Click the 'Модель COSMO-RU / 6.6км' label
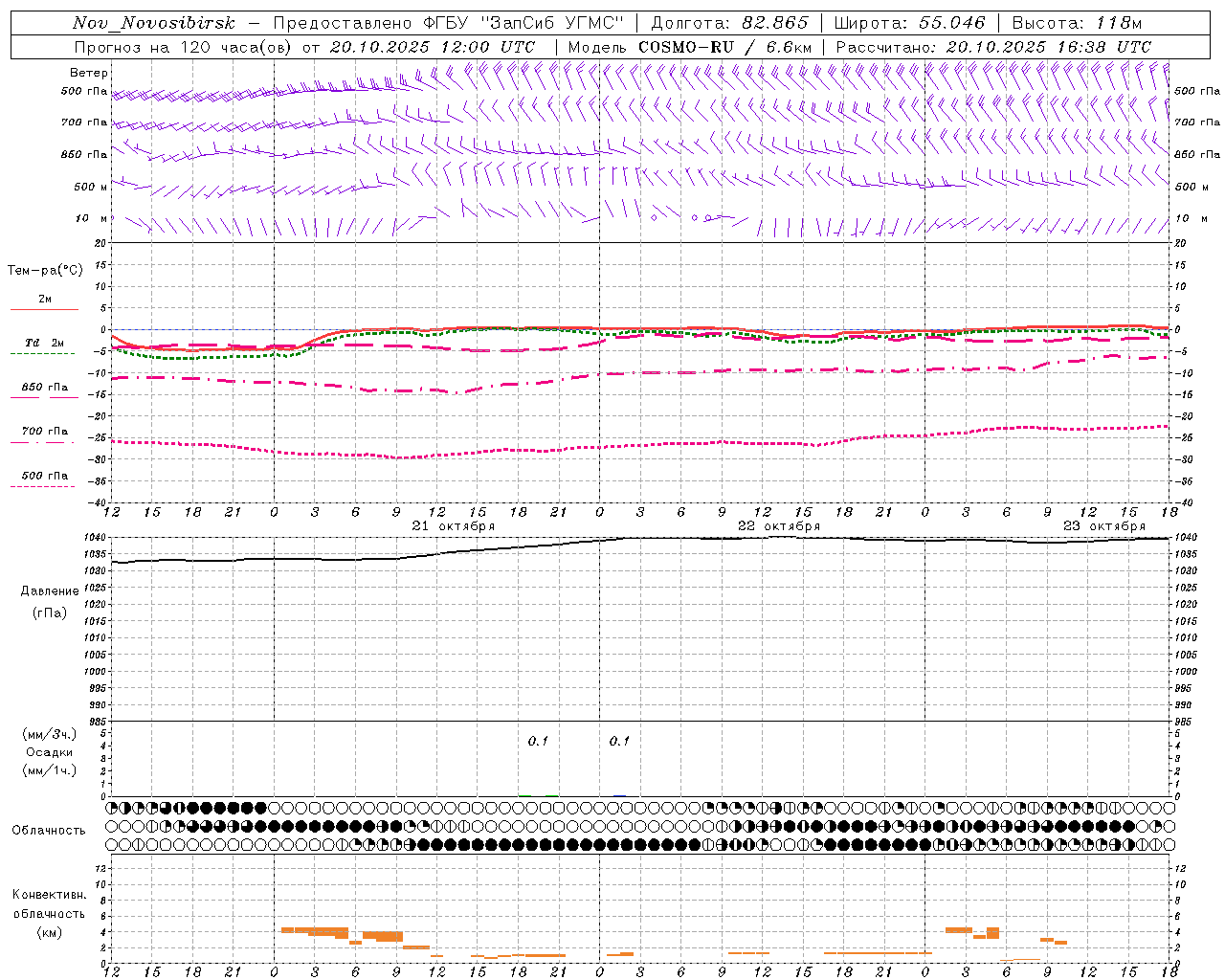1225x980 pixels. 690,47
